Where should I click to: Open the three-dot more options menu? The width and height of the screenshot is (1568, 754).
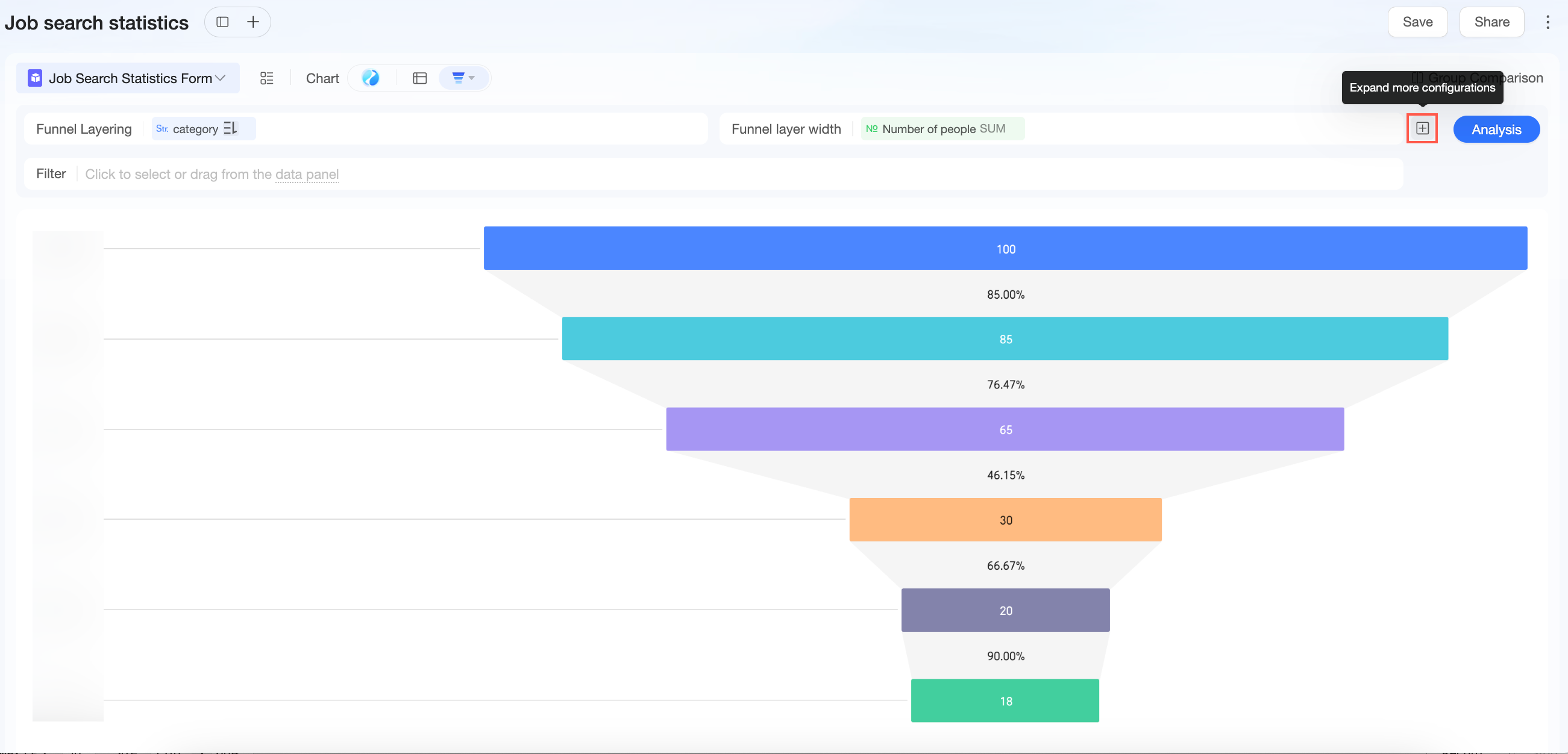point(1548,22)
